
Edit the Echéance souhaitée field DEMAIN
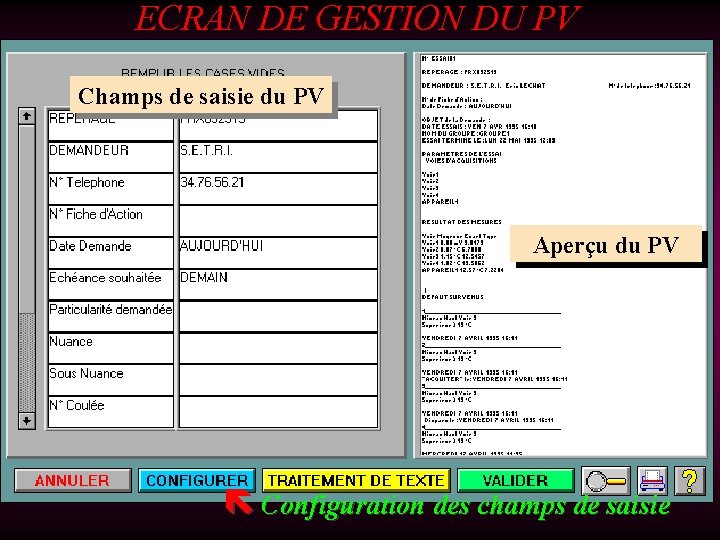coord(278,284)
